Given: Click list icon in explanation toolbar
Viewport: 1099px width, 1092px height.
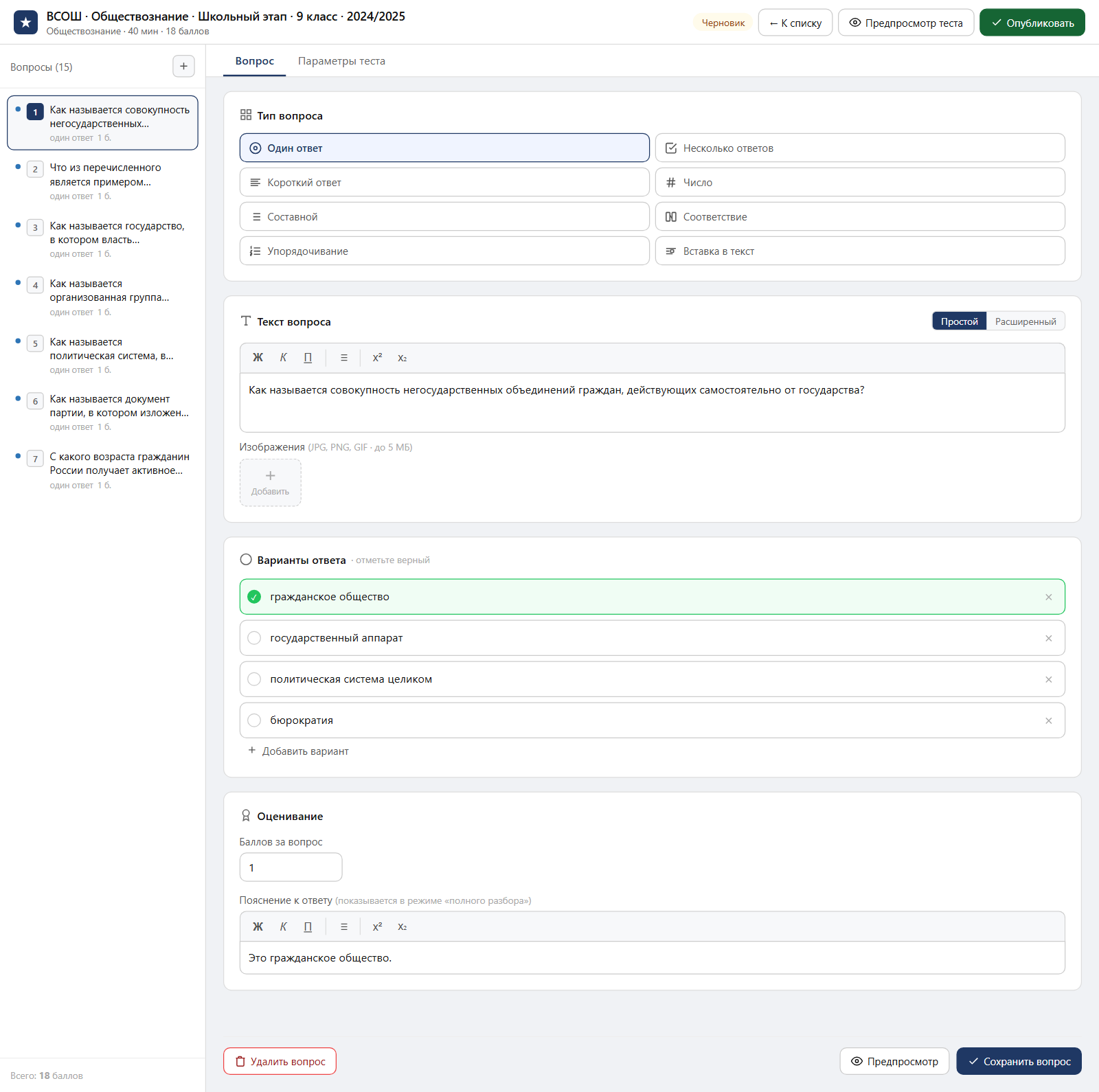Looking at the screenshot, I should point(344,926).
